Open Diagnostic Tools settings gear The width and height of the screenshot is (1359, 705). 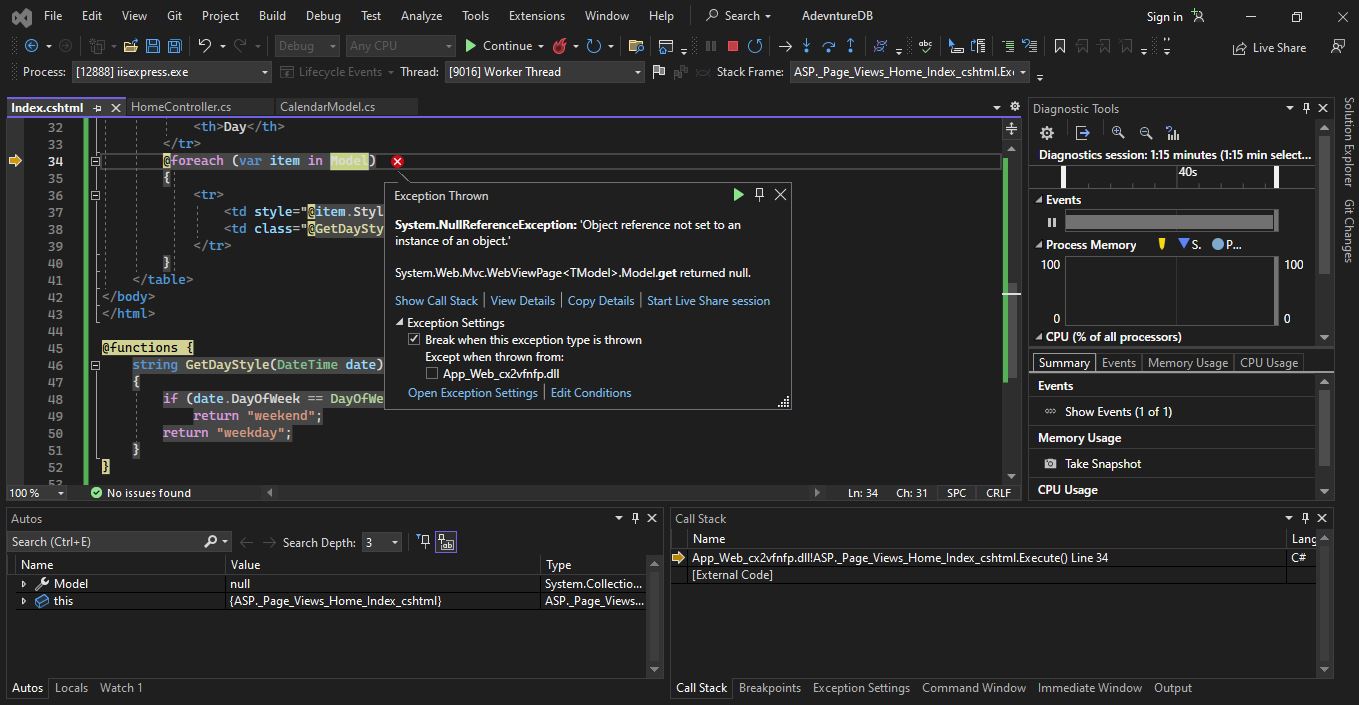click(x=1047, y=133)
